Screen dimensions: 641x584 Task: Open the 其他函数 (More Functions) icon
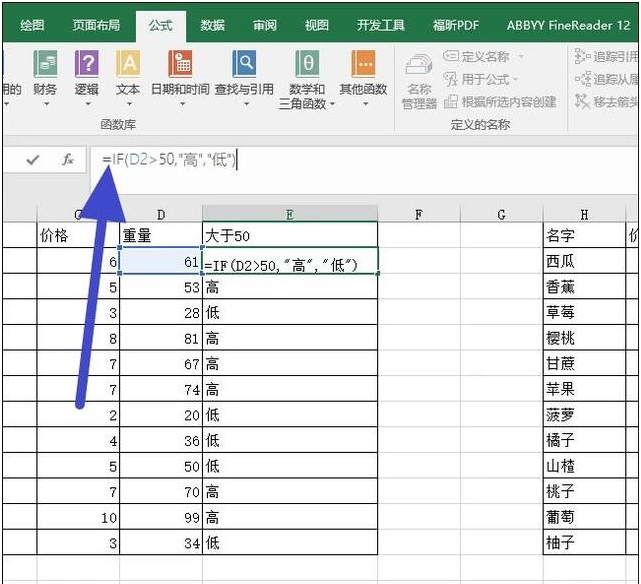tap(363, 67)
